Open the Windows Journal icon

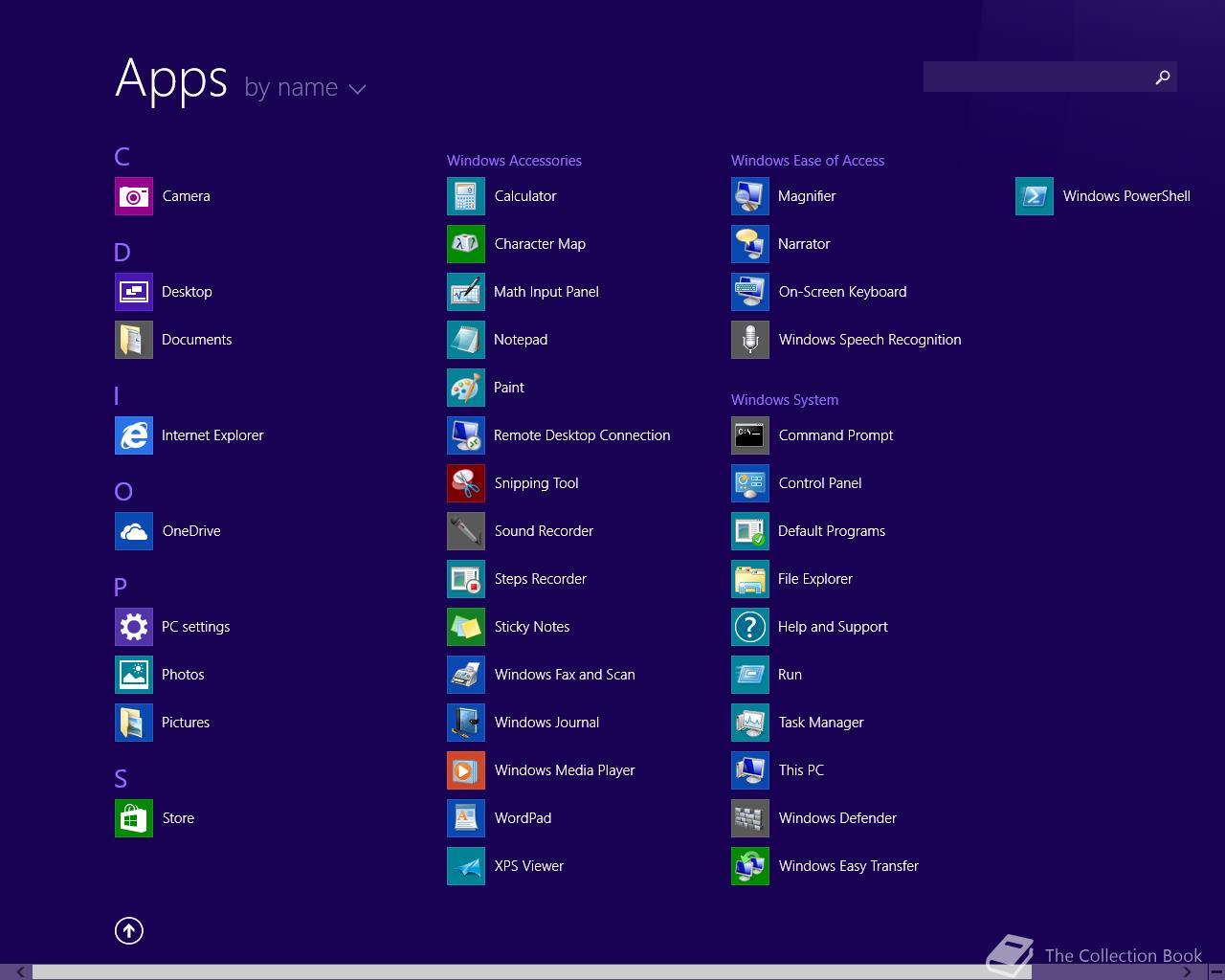[466, 723]
